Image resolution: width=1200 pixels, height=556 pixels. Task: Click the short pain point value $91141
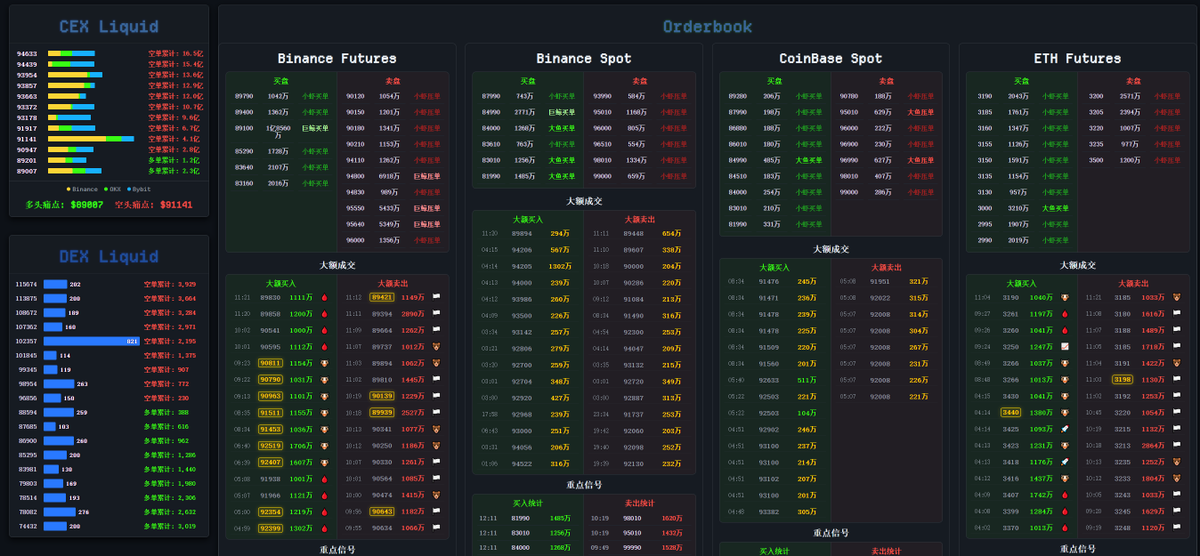(x=176, y=204)
